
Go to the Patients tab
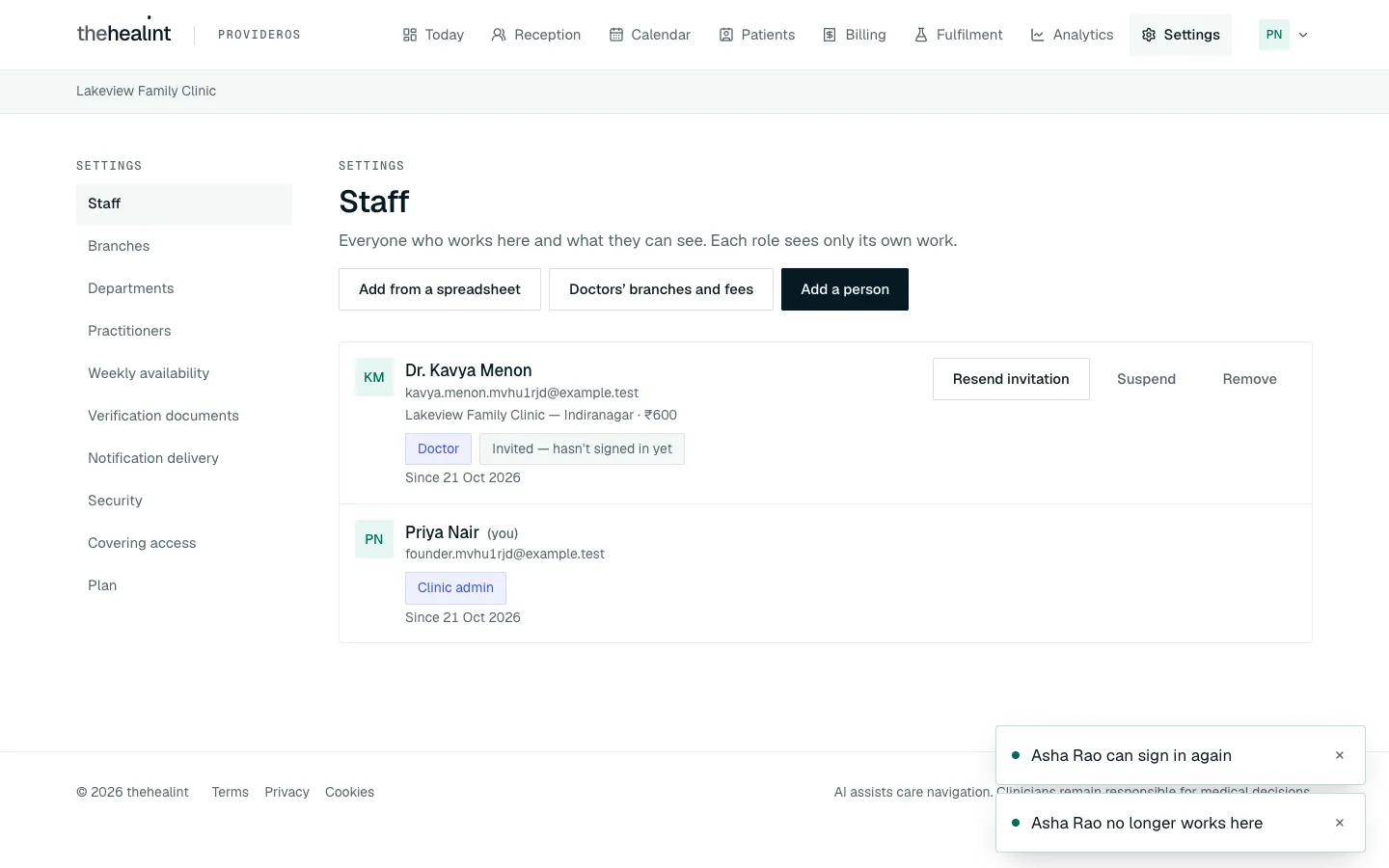point(757,35)
